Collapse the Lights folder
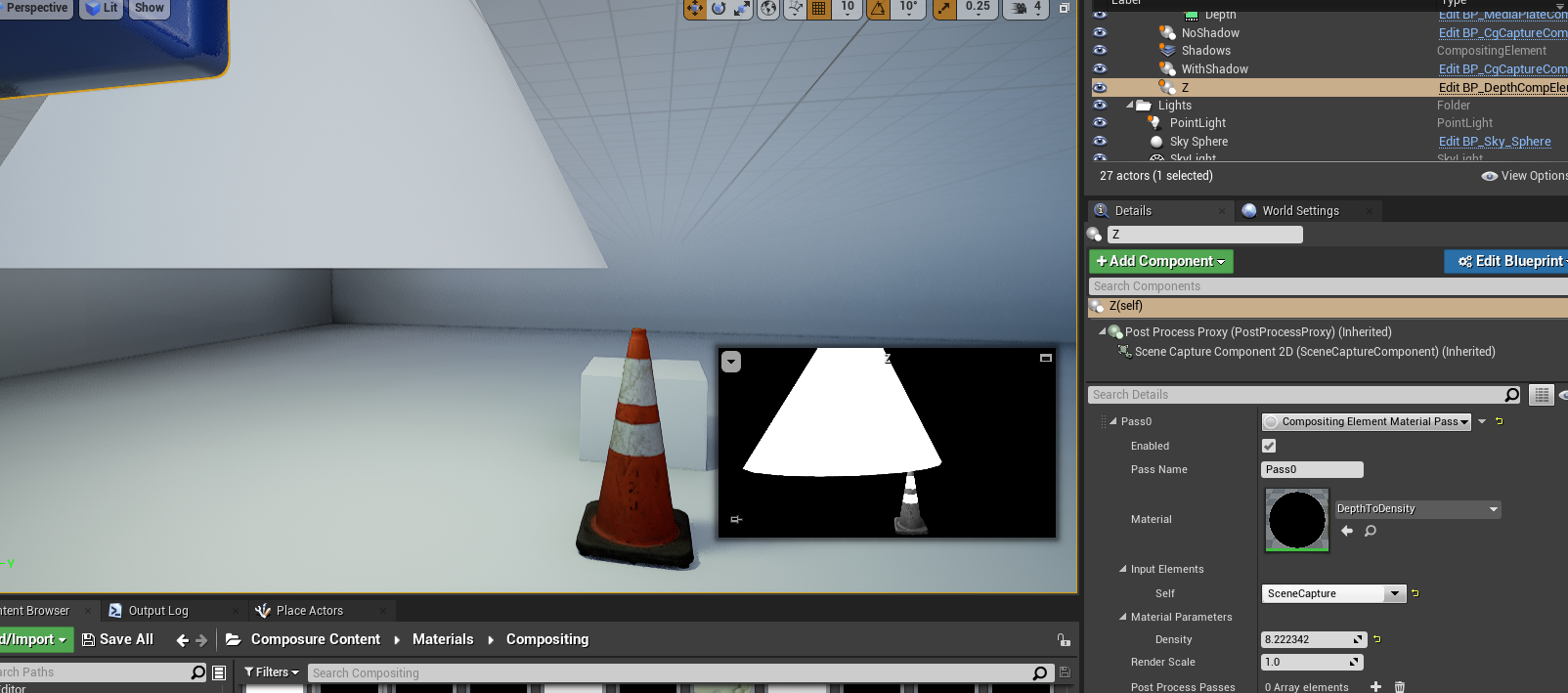 click(1130, 105)
